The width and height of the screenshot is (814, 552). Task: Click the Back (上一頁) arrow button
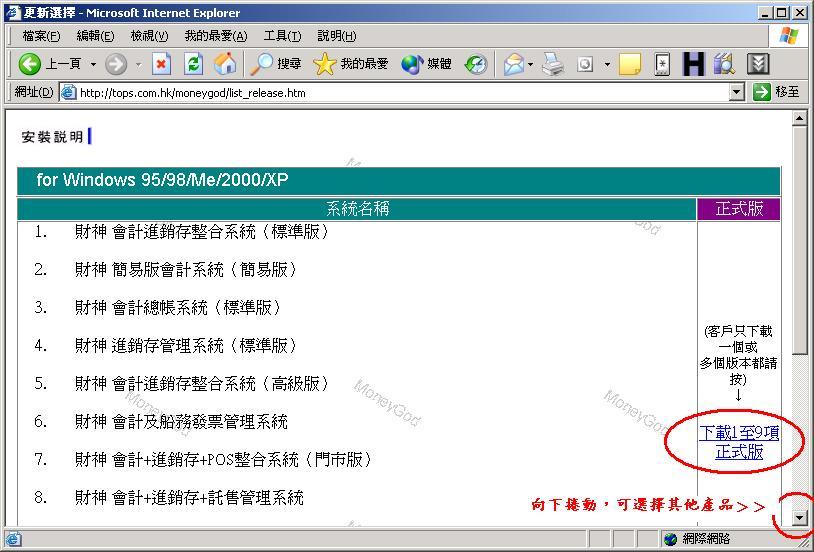29,64
